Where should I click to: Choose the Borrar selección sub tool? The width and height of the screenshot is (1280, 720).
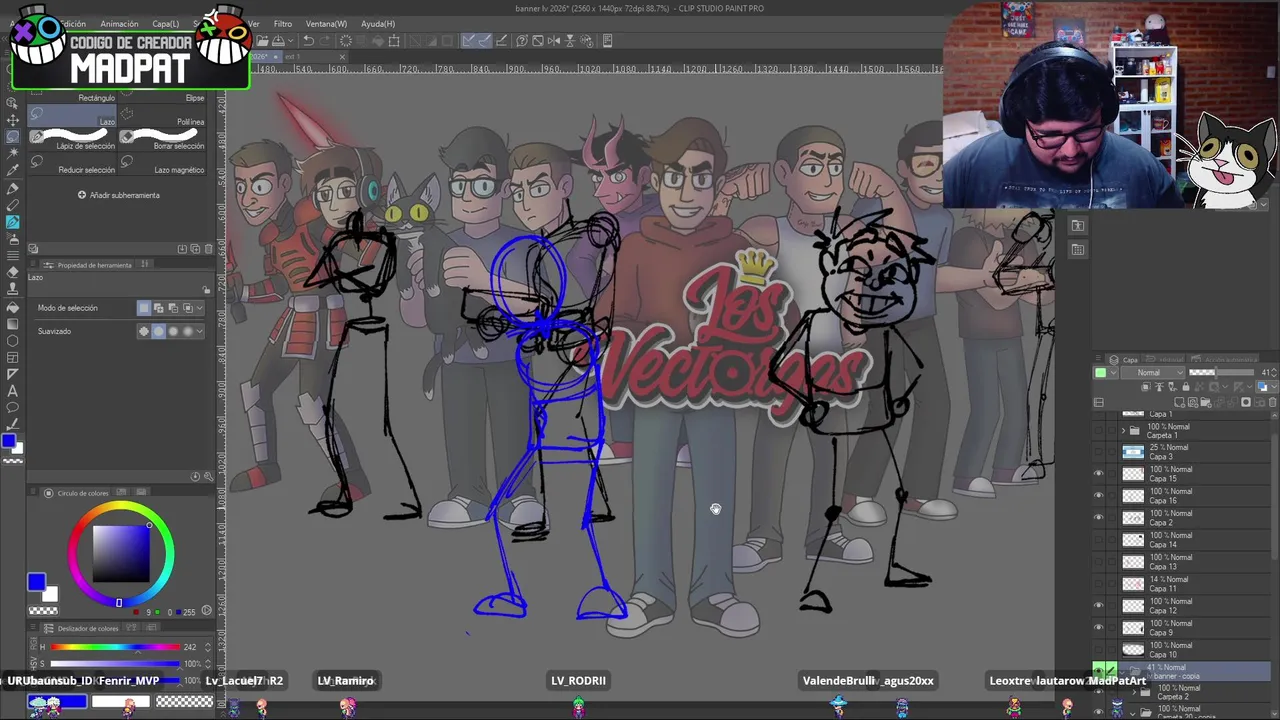163,139
